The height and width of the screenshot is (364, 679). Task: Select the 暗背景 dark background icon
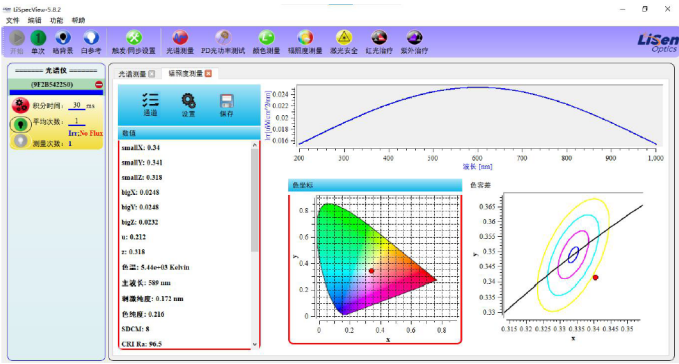tap(63, 38)
